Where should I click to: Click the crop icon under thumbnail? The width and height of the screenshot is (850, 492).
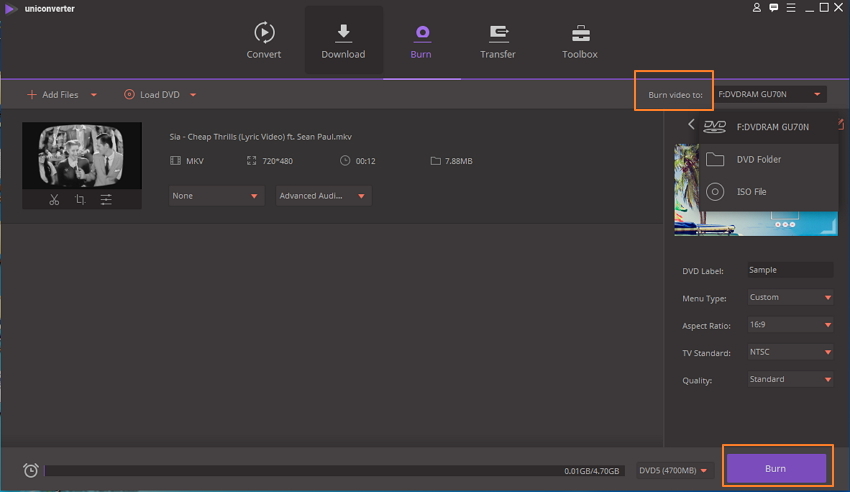[x=80, y=199]
